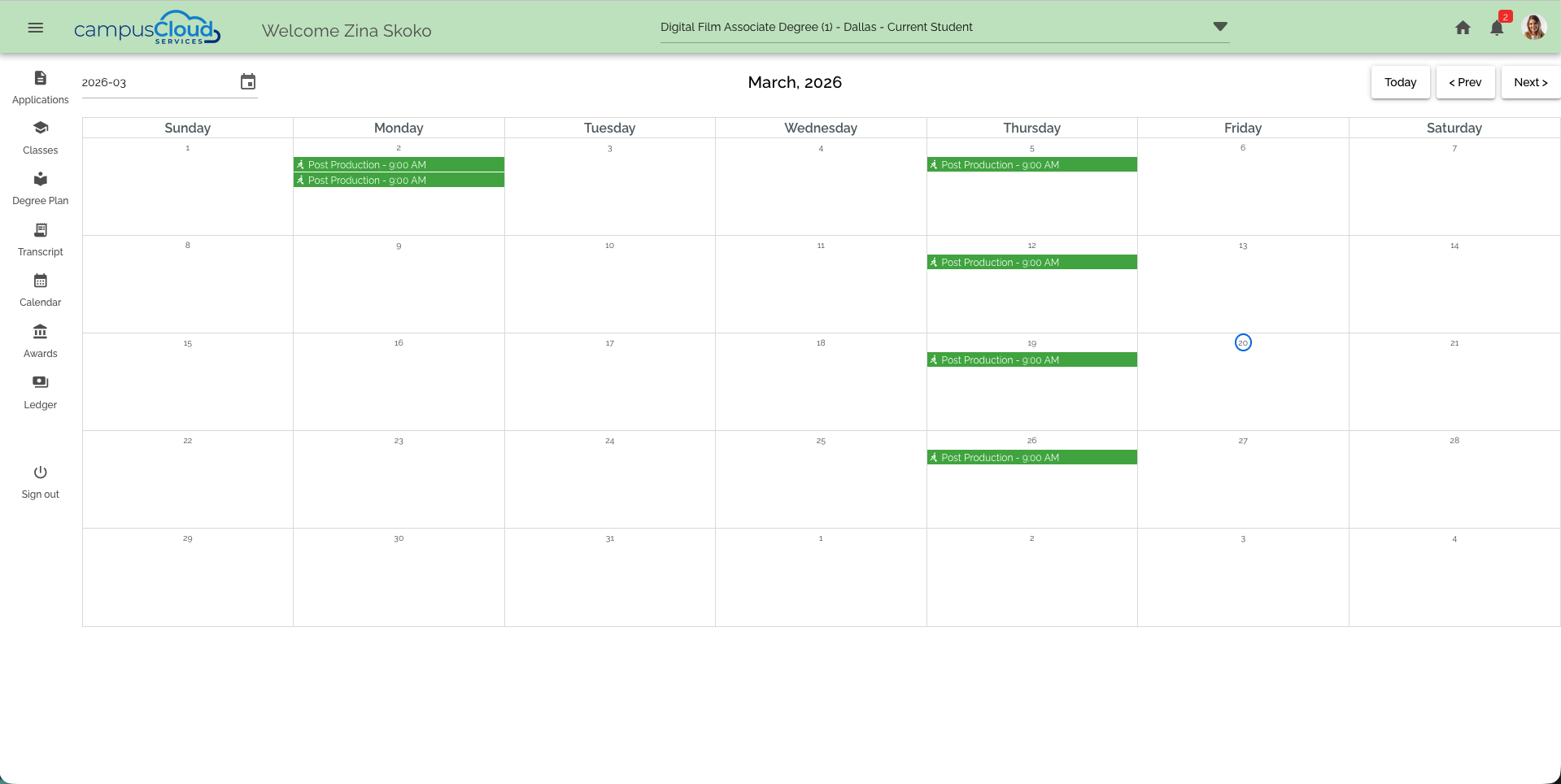1561x784 pixels.
Task: Open the Degree Plan page
Action: [x=40, y=188]
